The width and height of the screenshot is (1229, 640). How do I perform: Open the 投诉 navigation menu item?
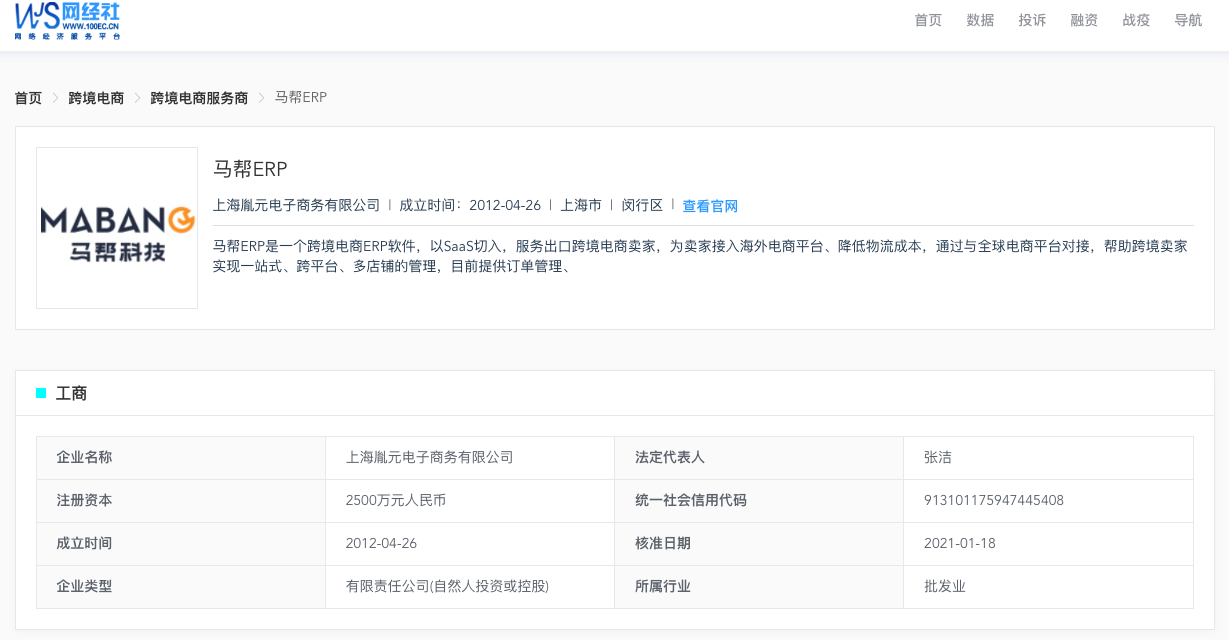[x=1032, y=20]
